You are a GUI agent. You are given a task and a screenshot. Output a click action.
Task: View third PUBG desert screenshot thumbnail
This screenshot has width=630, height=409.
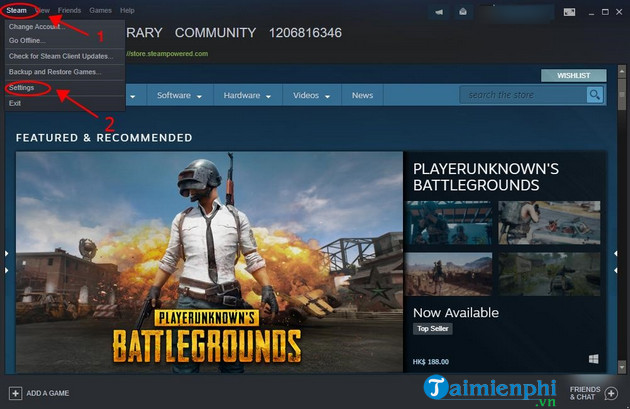click(x=449, y=274)
